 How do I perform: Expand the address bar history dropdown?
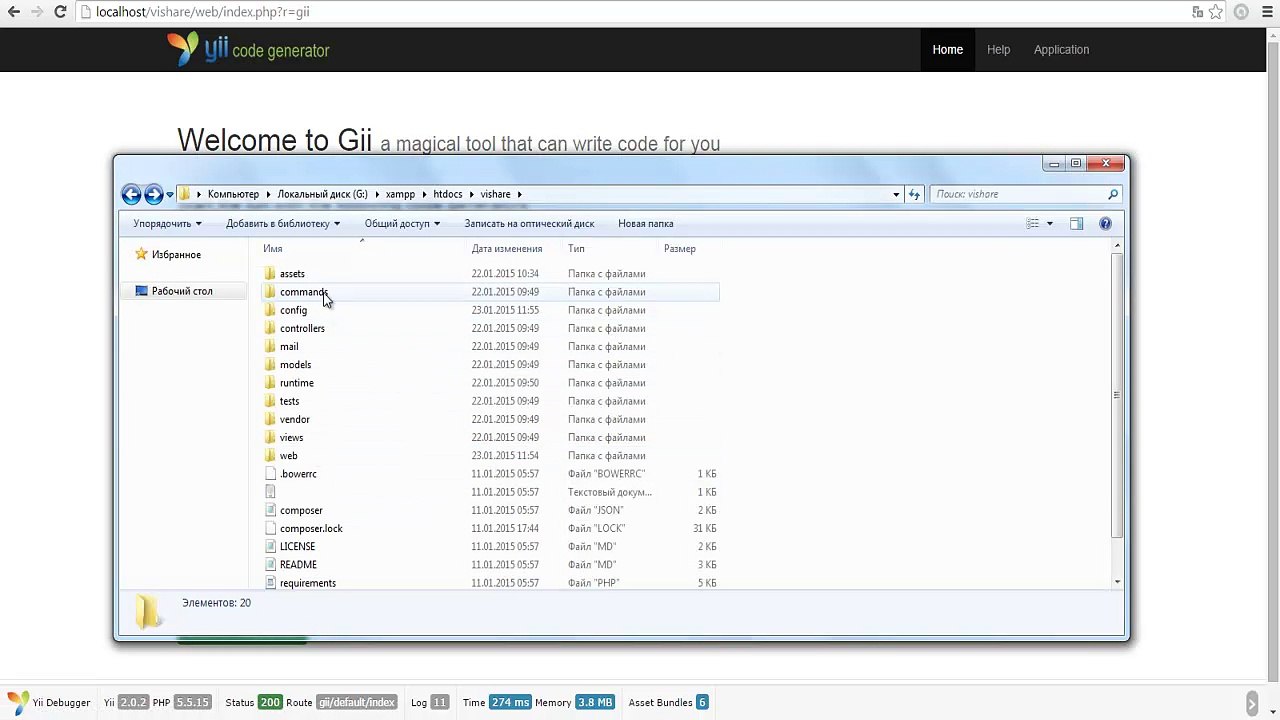click(x=896, y=194)
